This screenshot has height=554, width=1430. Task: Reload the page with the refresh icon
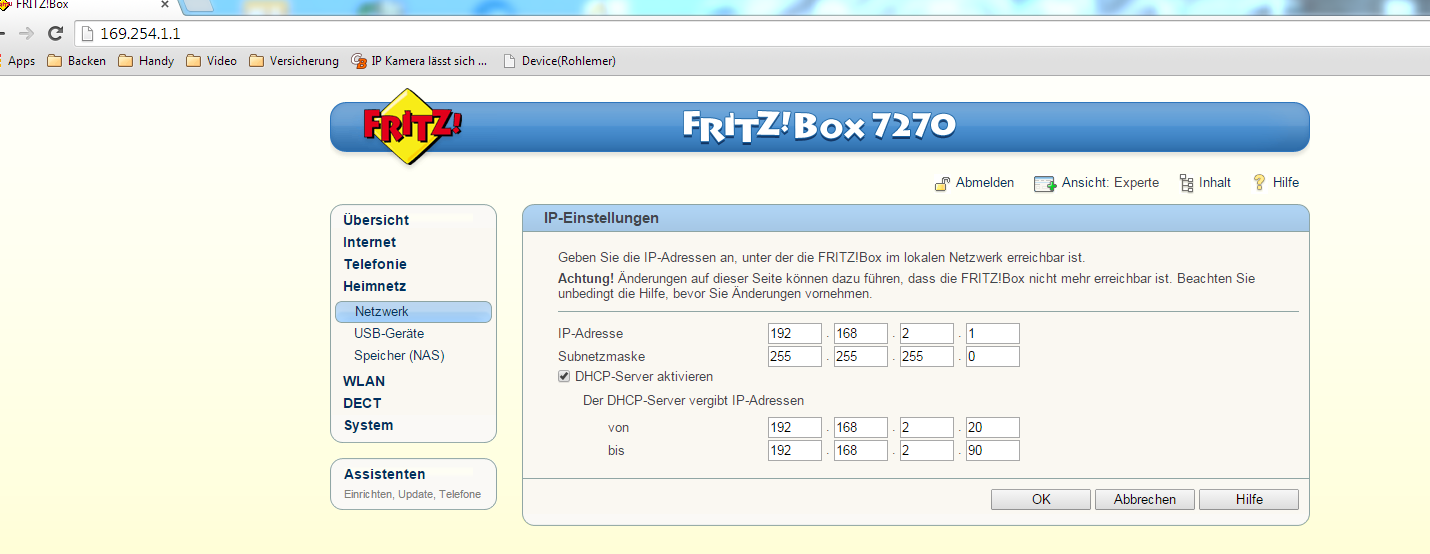click(56, 33)
